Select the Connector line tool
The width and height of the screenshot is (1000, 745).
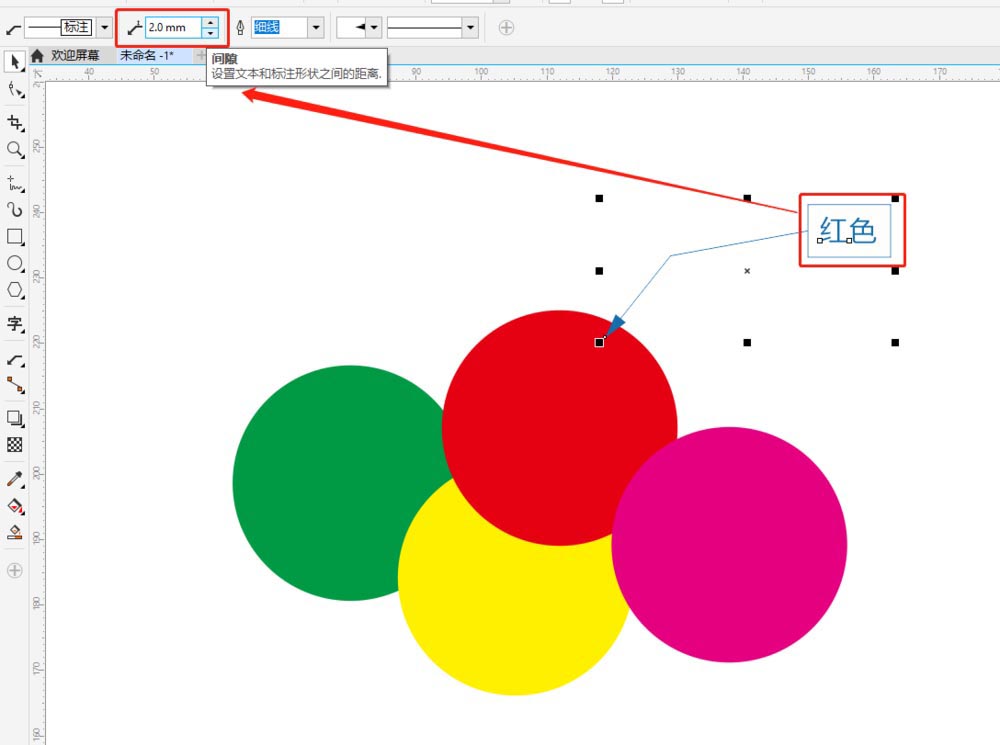click(15, 385)
